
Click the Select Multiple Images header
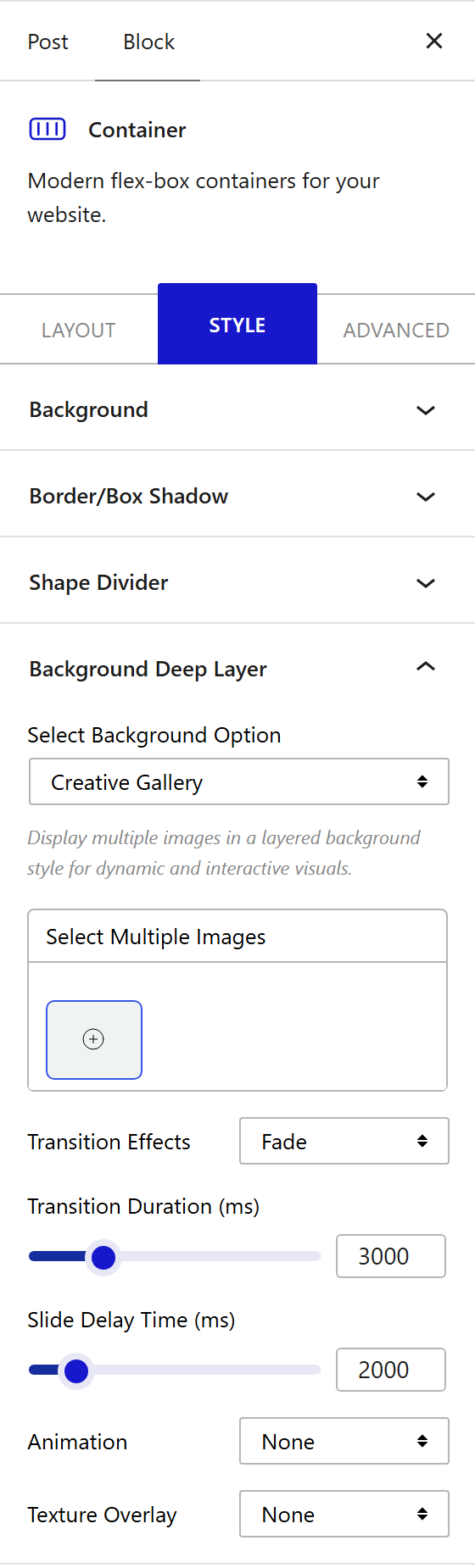tap(237, 936)
